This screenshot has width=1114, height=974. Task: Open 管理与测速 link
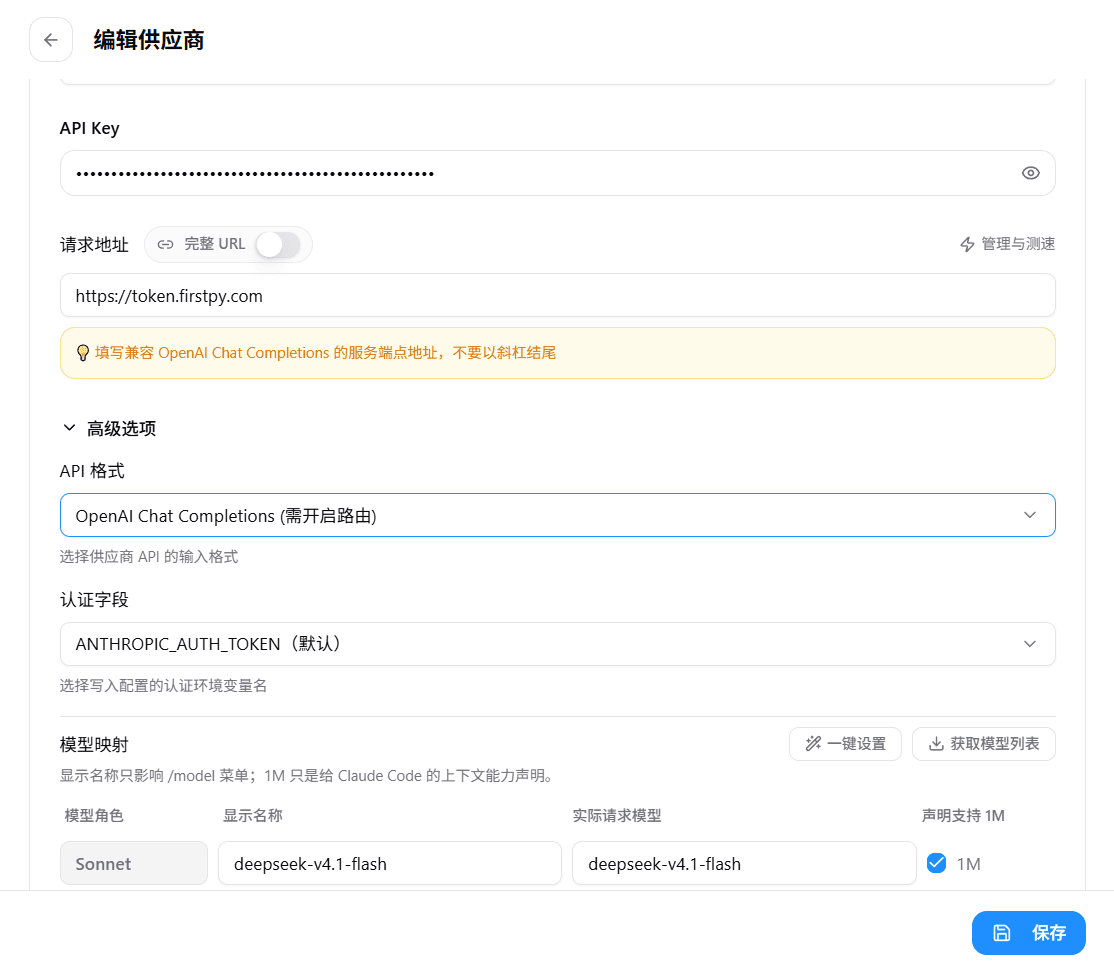[x=1007, y=244]
